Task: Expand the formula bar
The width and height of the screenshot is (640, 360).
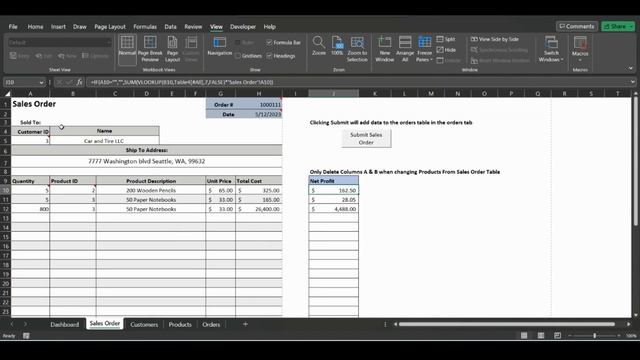Action: tap(632, 82)
